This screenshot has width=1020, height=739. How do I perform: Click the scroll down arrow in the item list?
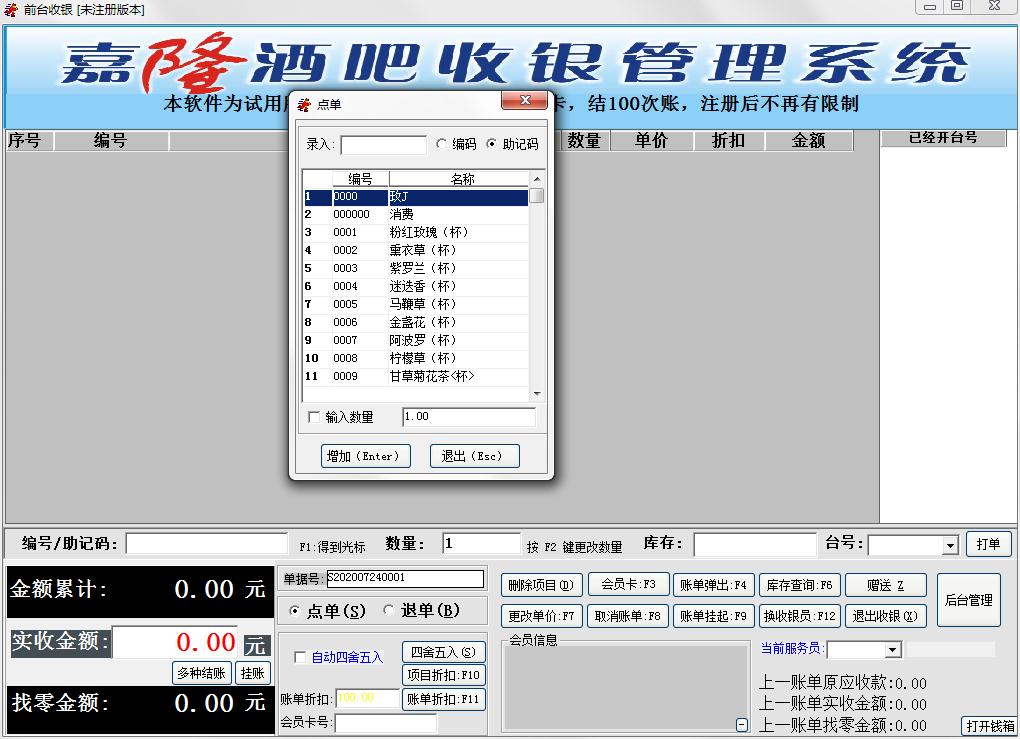(x=537, y=394)
